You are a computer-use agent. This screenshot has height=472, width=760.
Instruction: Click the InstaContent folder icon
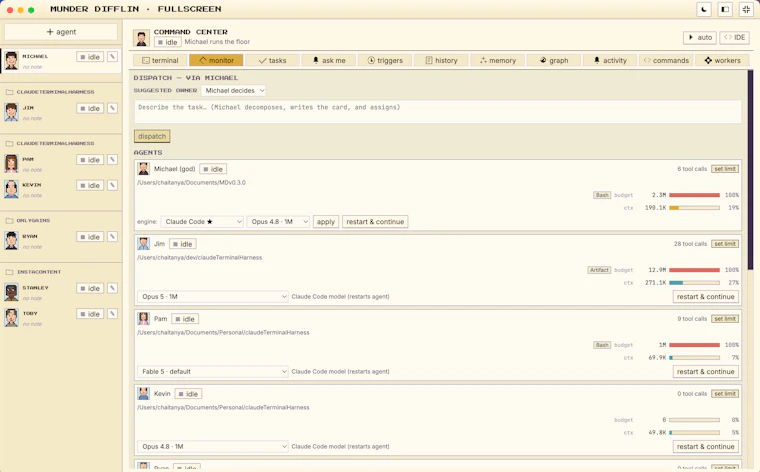tap(9, 272)
